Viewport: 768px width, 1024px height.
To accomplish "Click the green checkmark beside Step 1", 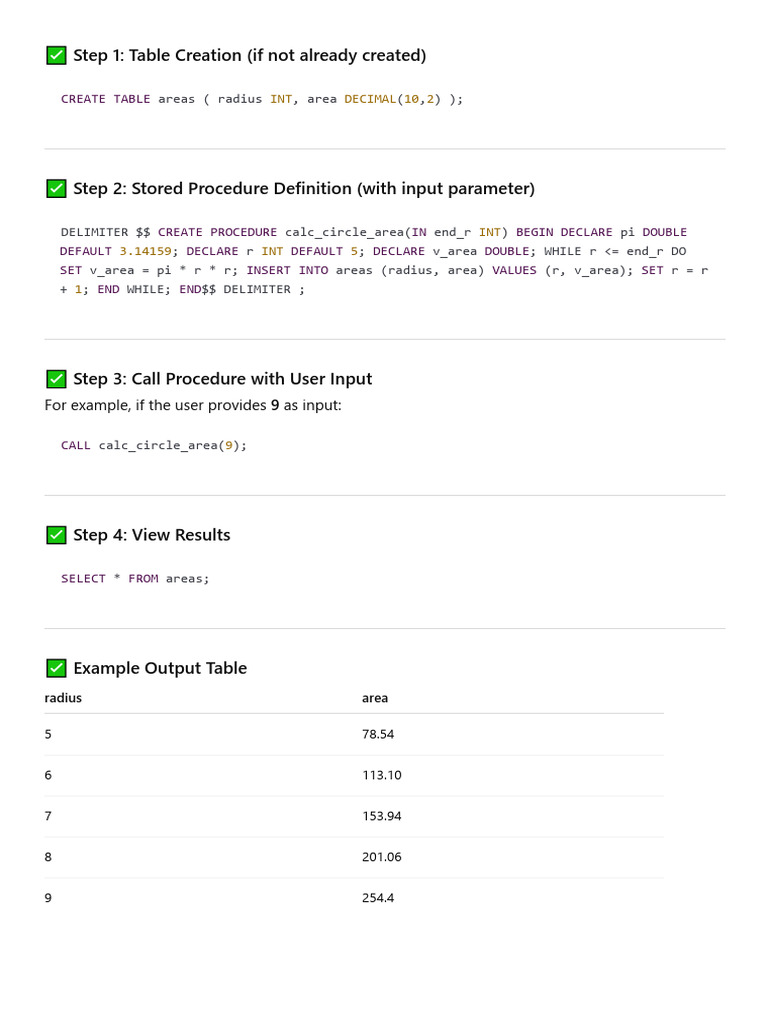I will tap(56, 56).
